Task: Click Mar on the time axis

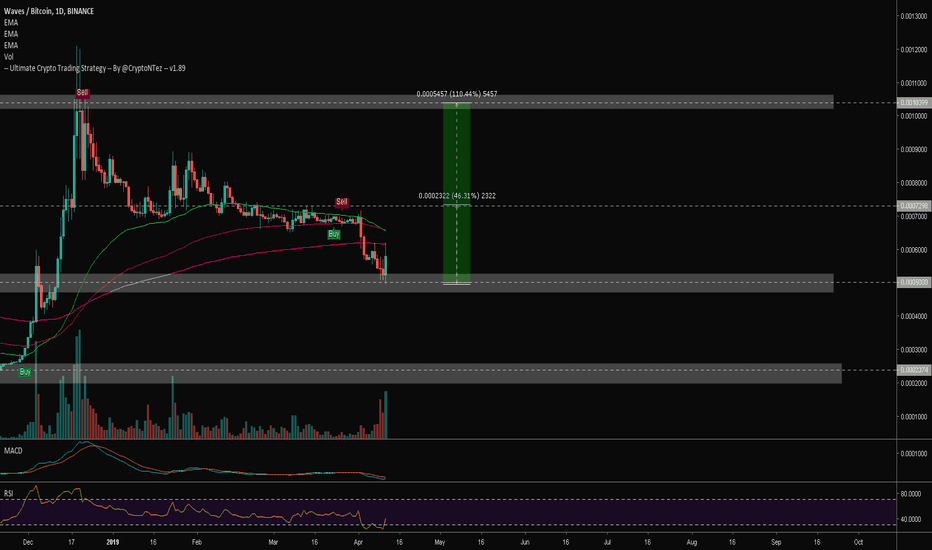Action: [x=273, y=542]
